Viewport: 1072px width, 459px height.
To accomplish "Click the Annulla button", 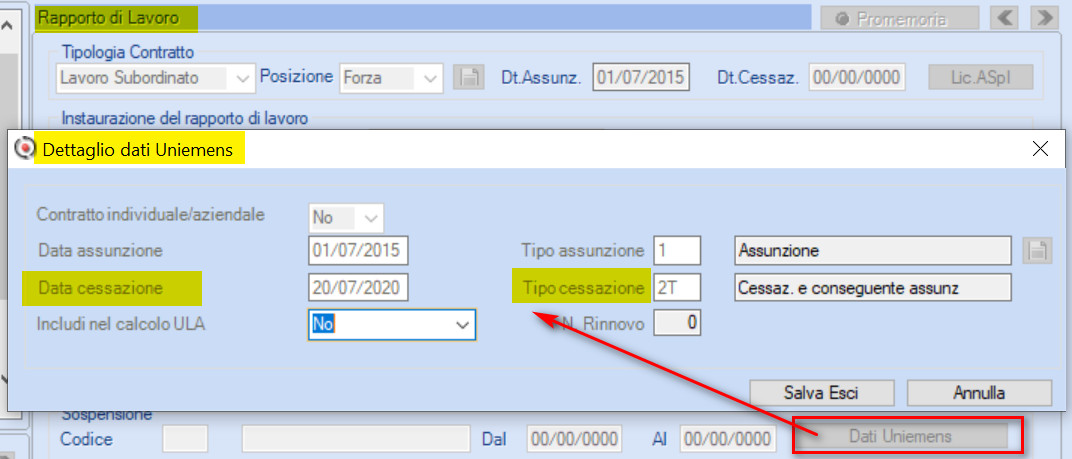I will (x=979, y=393).
